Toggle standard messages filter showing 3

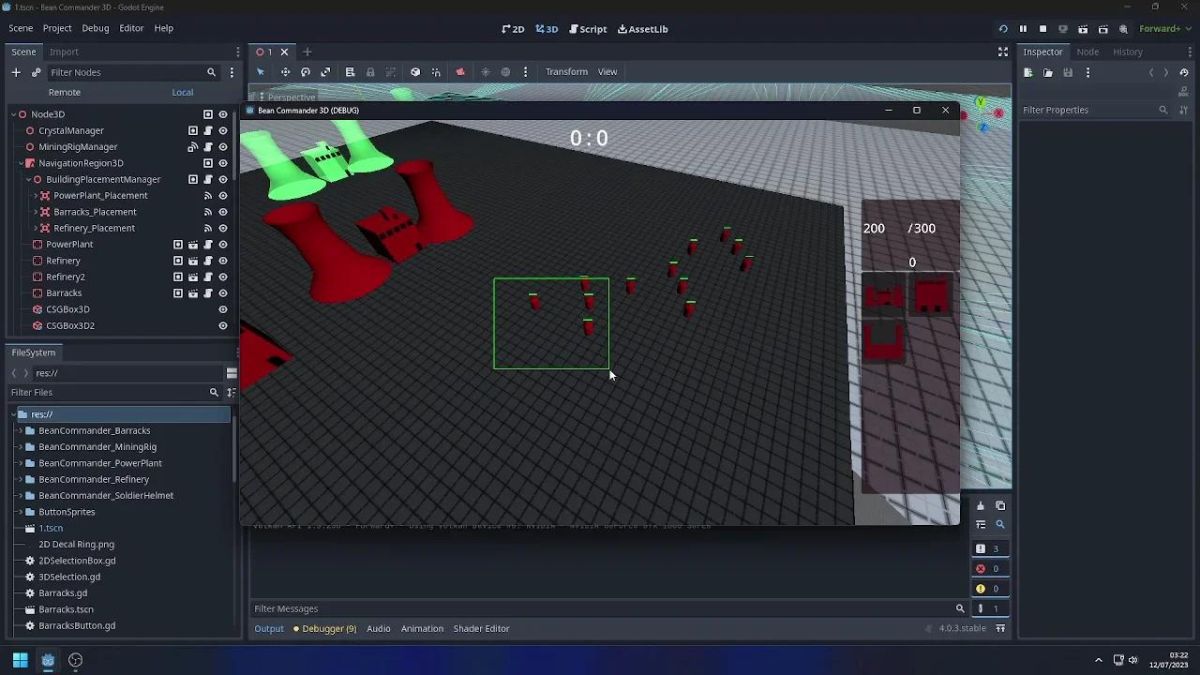pos(988,548)
